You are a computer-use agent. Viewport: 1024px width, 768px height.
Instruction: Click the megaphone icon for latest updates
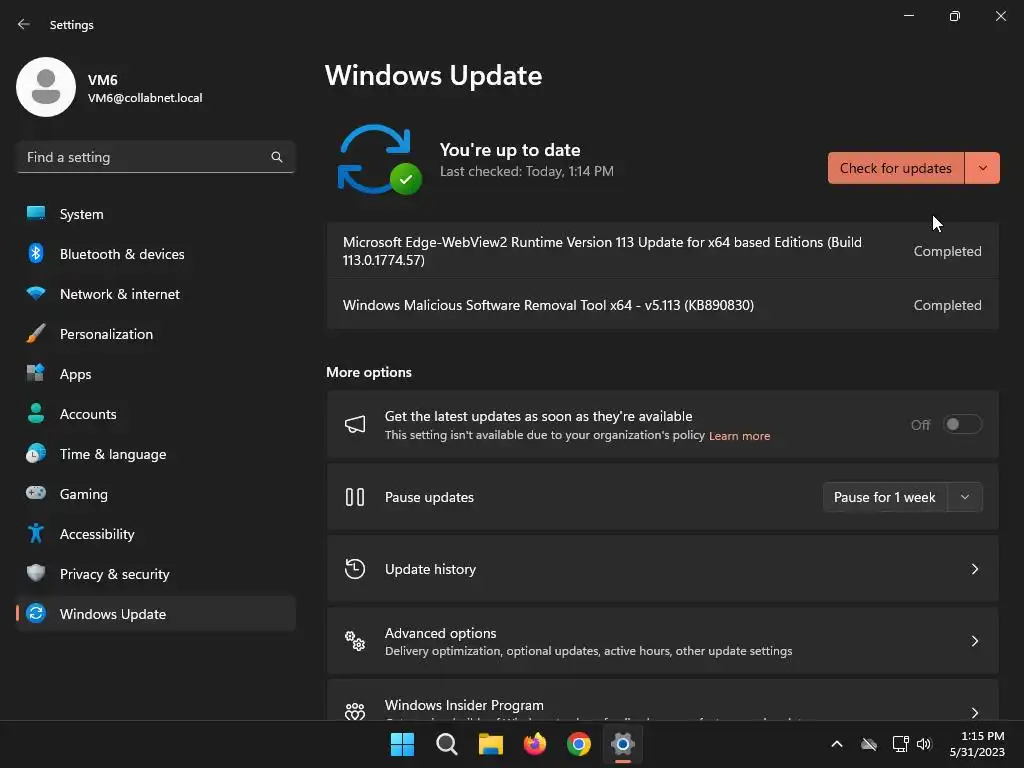click(x=355, y=424)
